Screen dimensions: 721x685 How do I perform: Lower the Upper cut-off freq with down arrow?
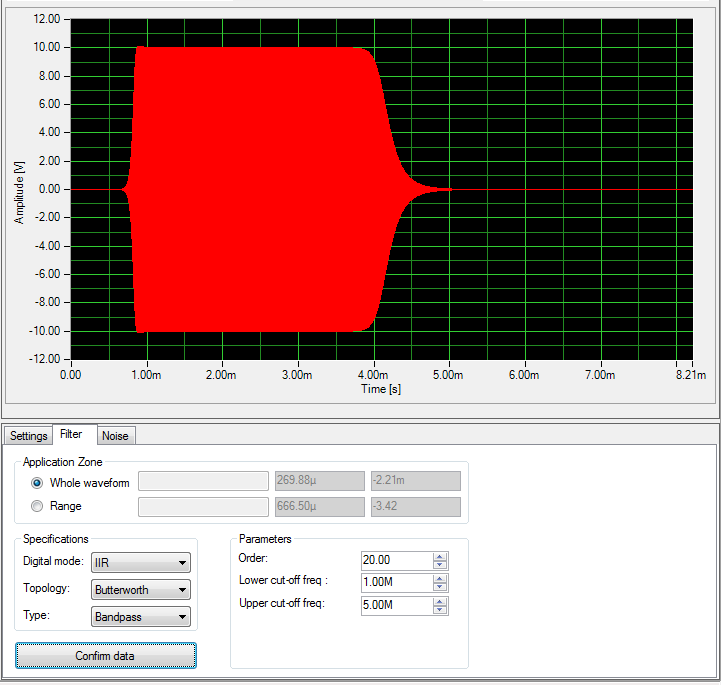(440, 611)
